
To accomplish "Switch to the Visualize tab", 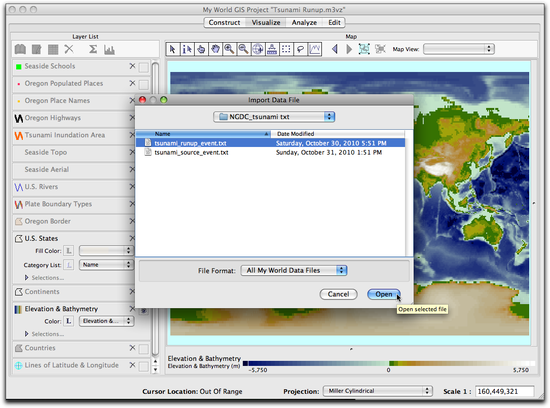I will [x=266, y=22].
